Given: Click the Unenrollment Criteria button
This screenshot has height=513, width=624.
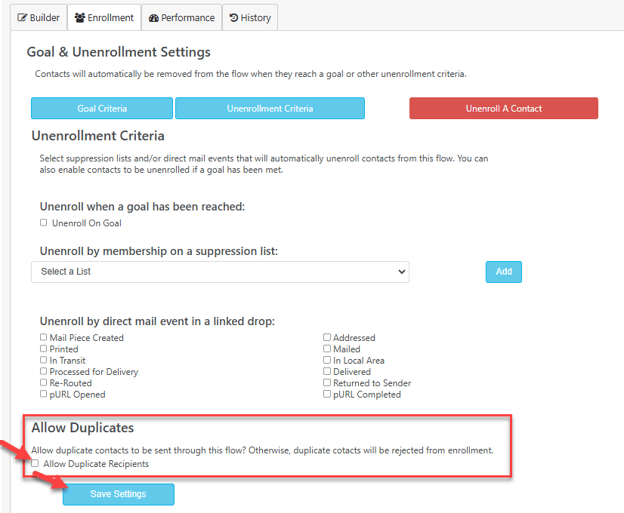Looking at the screenshot, I should (270, 108).
